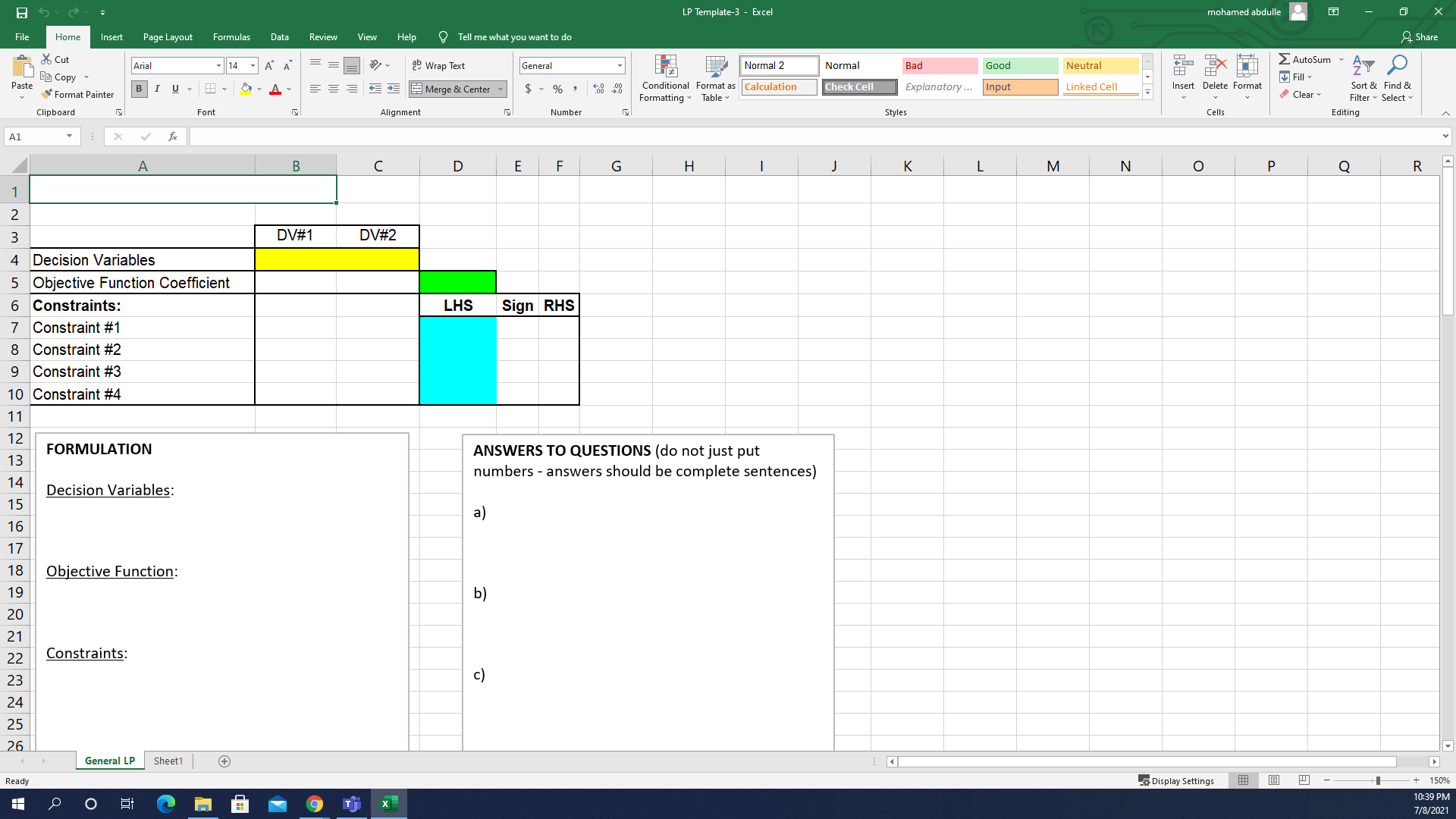Screen dimensions: 1456x819
Task: Open the Formulas ribbon tab
Action: point(231,36)
